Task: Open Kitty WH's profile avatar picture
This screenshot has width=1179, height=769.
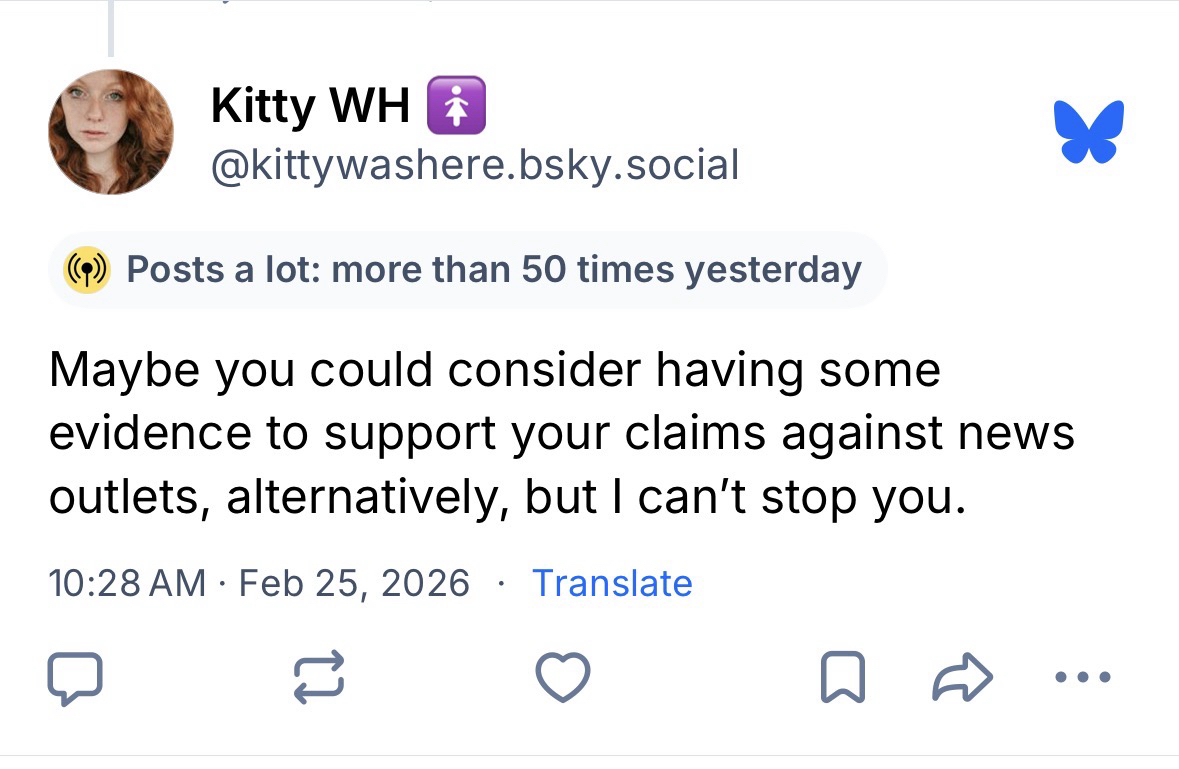Action: point(111,132)
